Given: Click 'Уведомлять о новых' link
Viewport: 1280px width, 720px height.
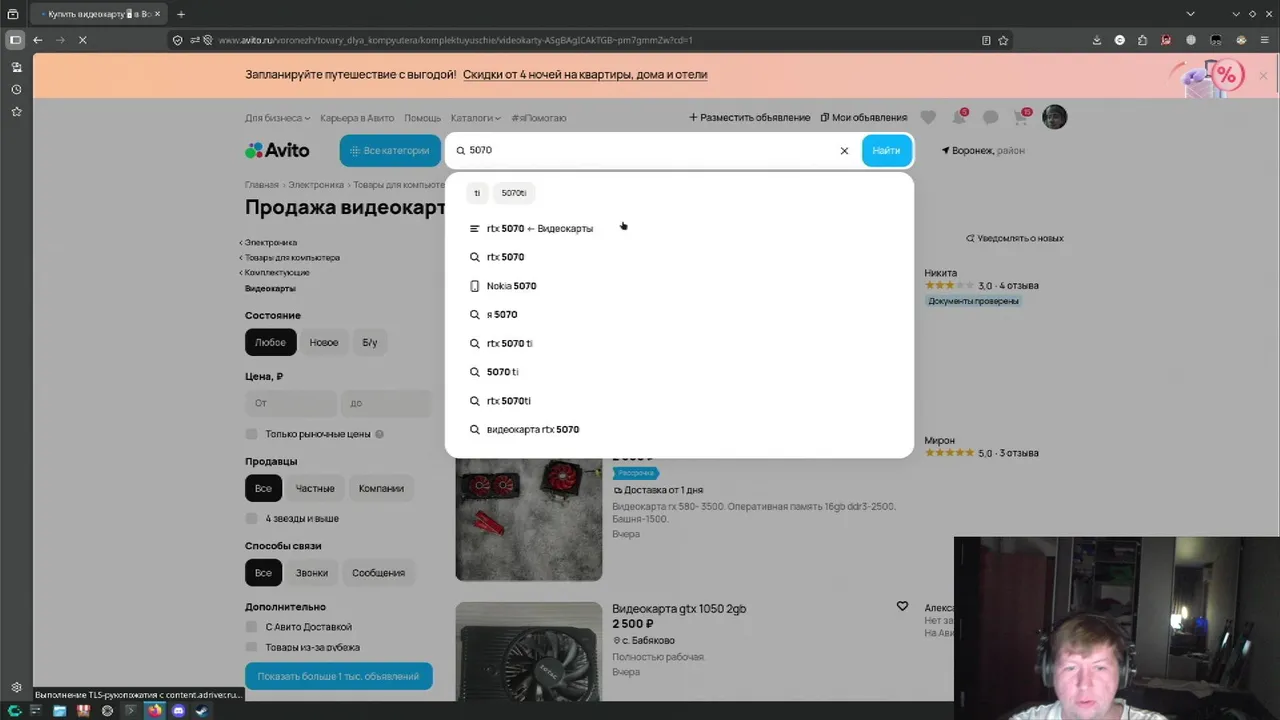Looking at the screenshot, I should tap(1015, 238).
